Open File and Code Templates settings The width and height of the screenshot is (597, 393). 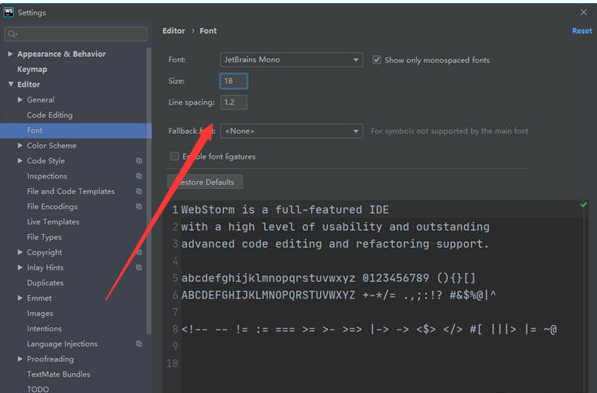tap(71, 191)
